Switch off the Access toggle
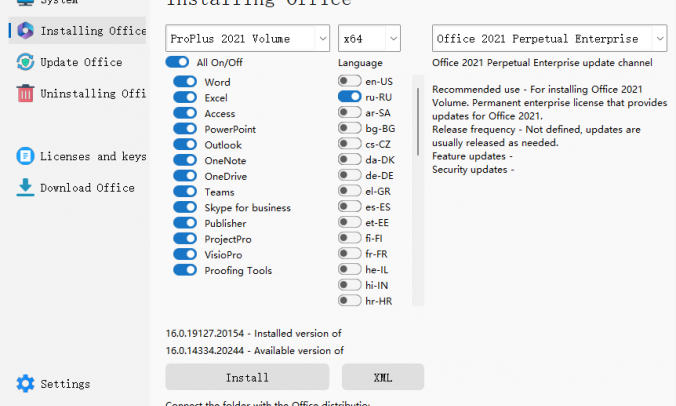This screenshot has height=406, width=676. [x=185, y=113]
